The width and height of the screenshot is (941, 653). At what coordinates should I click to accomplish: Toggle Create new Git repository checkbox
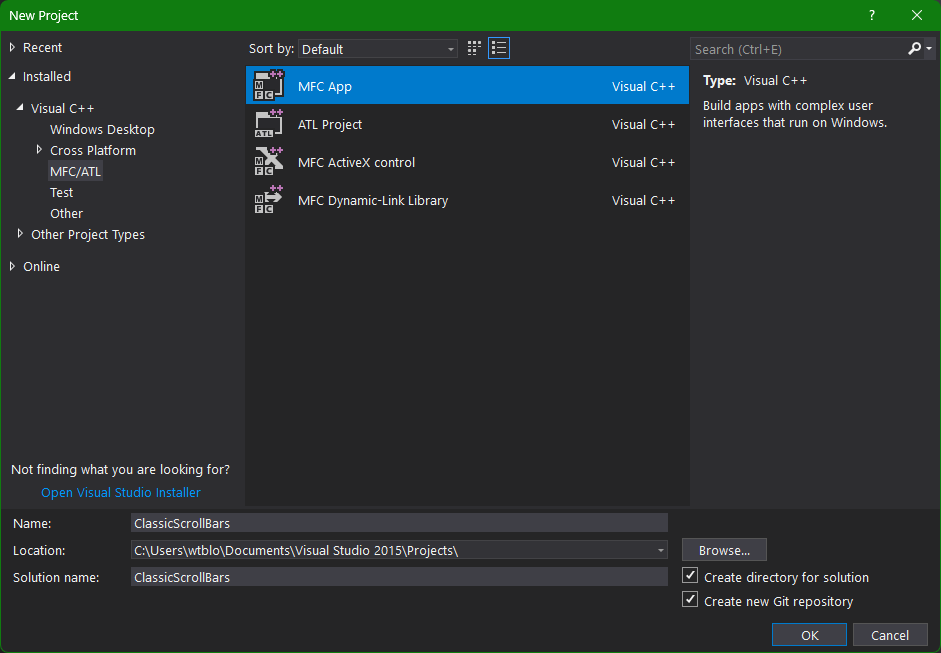click(x=690, y=600)
